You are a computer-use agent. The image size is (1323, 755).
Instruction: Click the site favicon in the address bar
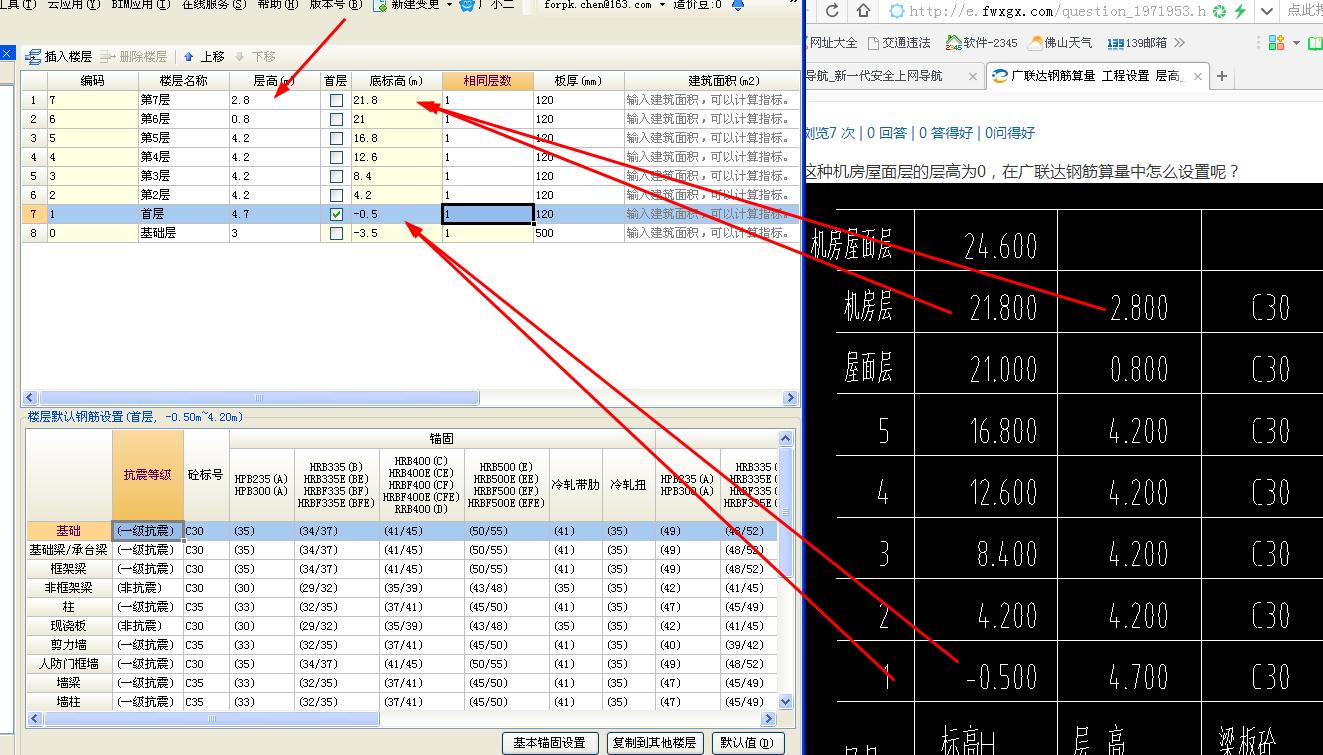[x=896, y=12]
